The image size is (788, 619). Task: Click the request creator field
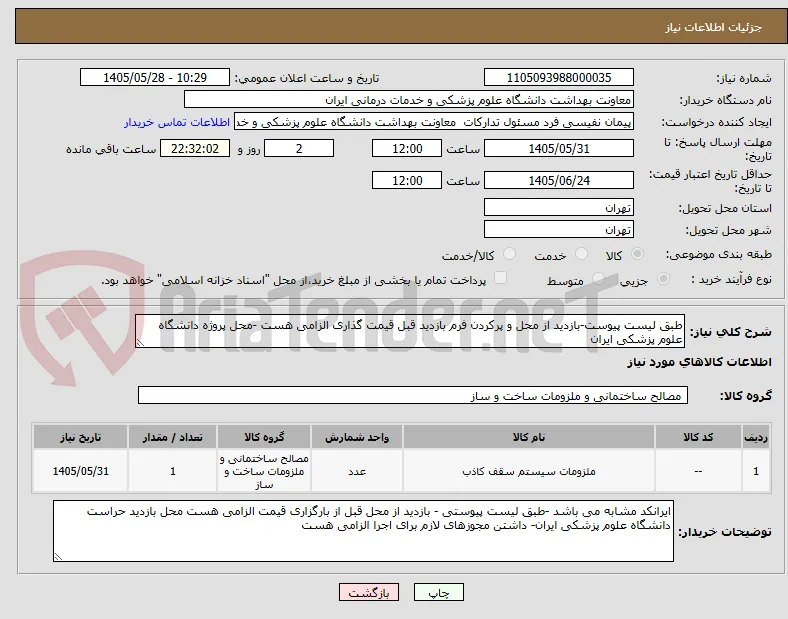(434, 122)
